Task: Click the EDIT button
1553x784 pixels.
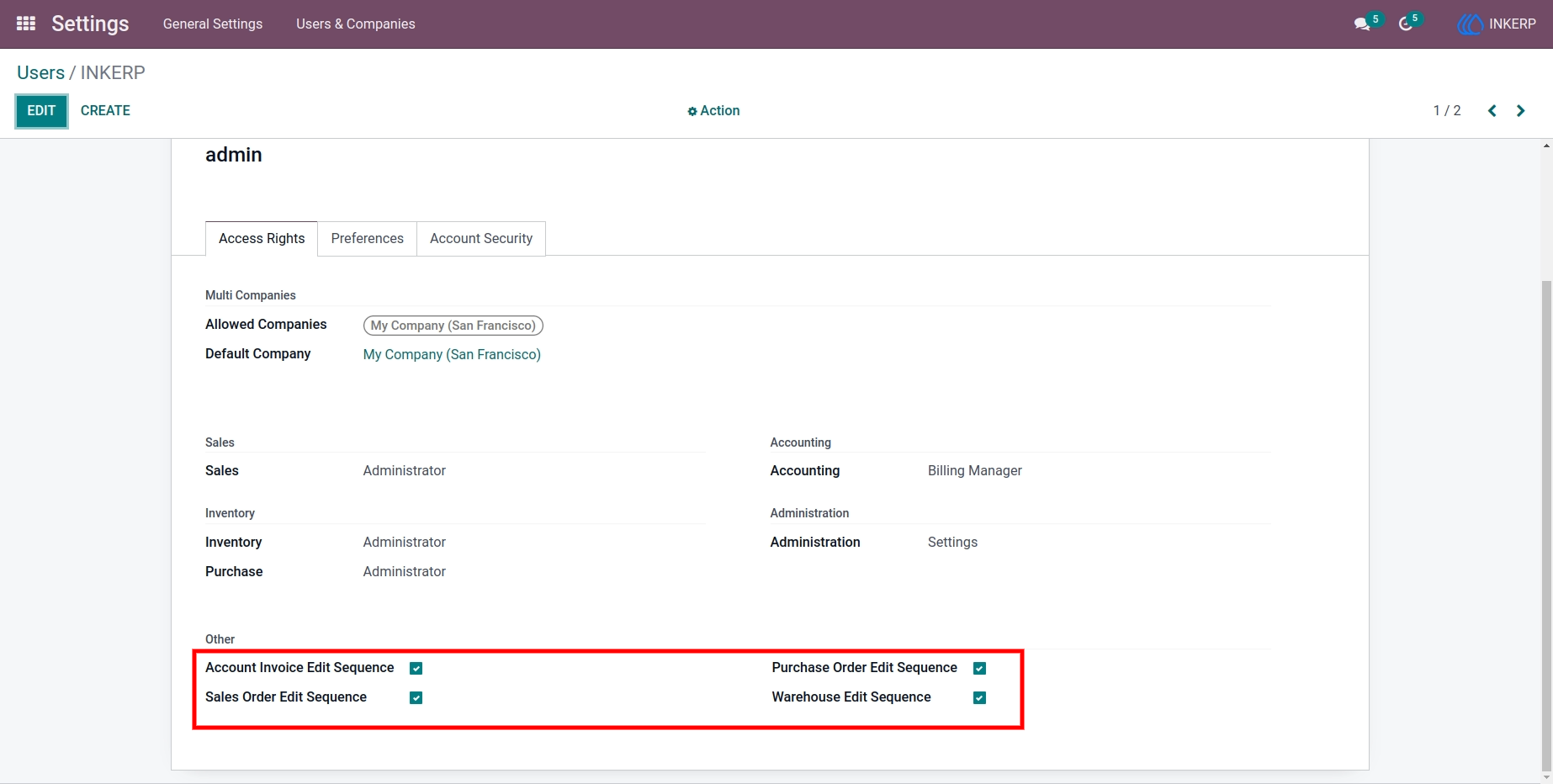Action: coord(41,111)
